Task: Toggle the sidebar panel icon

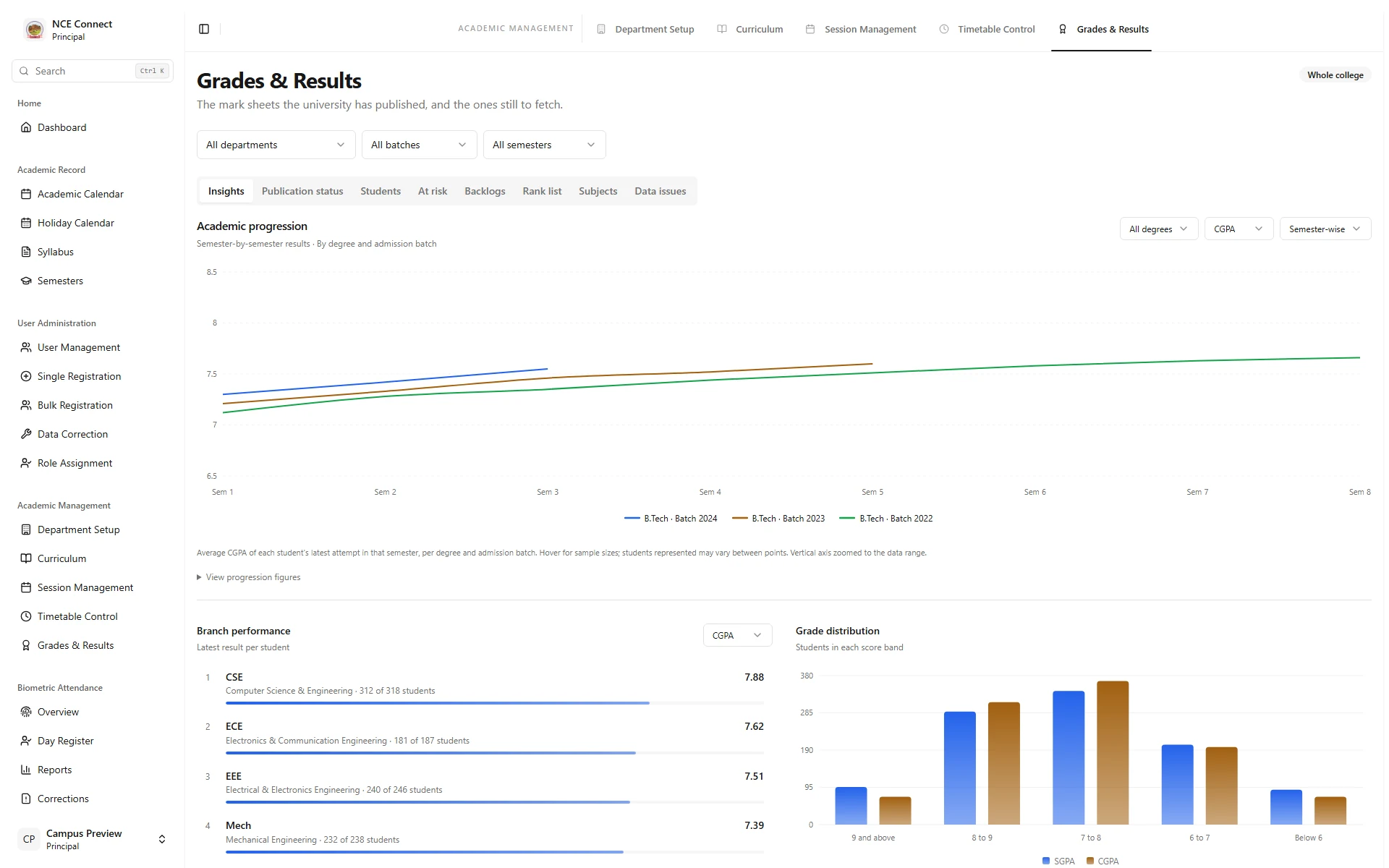Action: [204, 29]
